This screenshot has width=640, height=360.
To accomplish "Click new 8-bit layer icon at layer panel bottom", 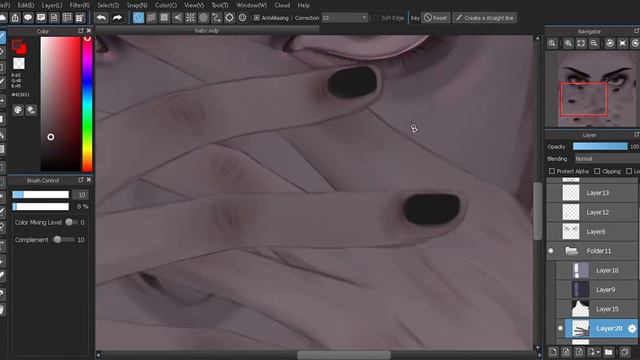I will pyautogui.click(x=566, y=352).
